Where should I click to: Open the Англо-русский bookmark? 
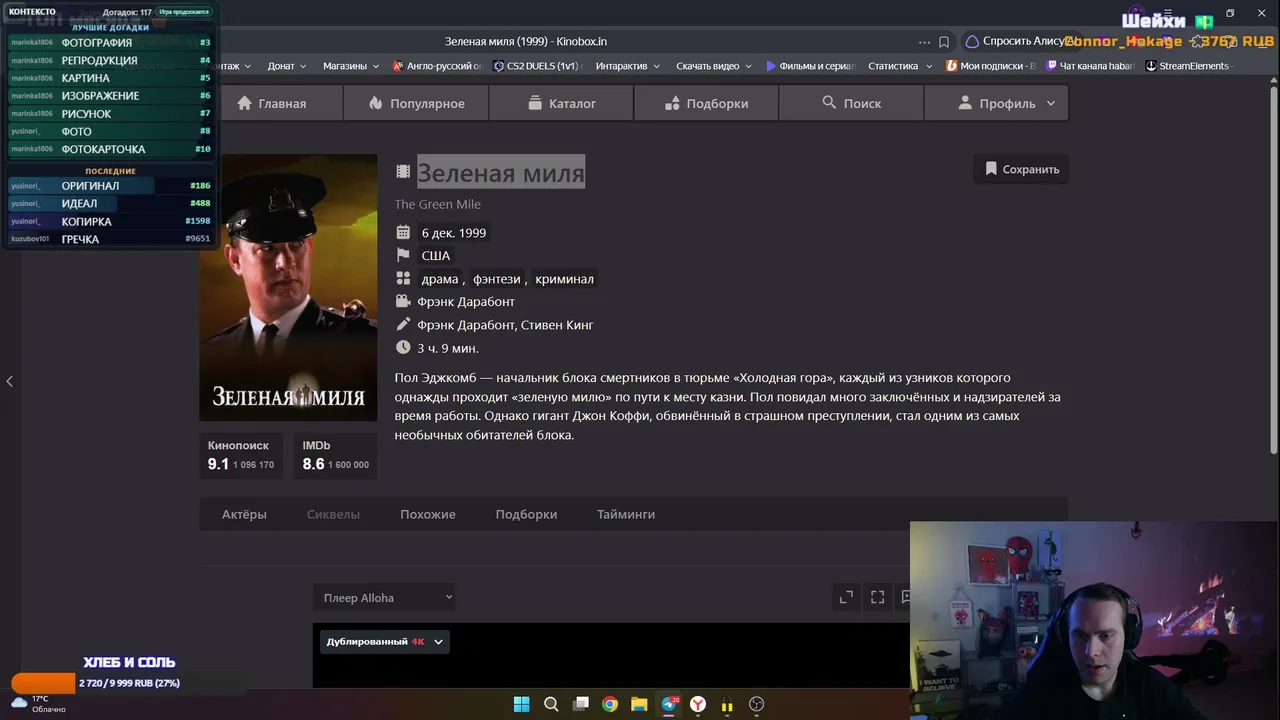(x=438, y=66)
